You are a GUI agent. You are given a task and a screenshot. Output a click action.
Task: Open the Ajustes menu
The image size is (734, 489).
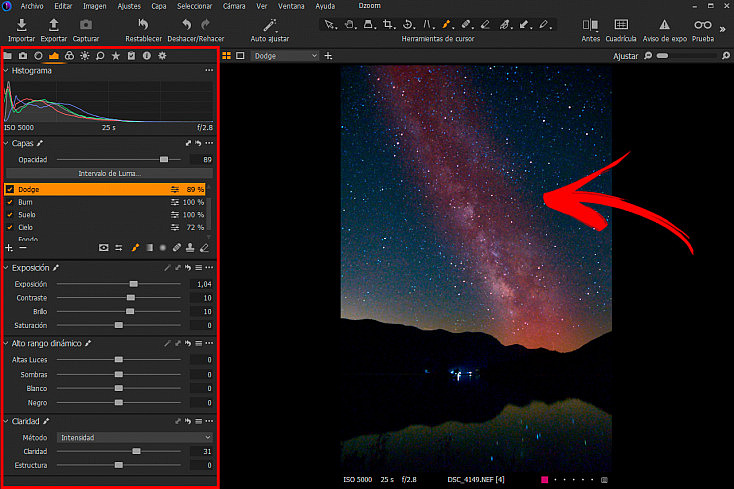tap(129, 6)
